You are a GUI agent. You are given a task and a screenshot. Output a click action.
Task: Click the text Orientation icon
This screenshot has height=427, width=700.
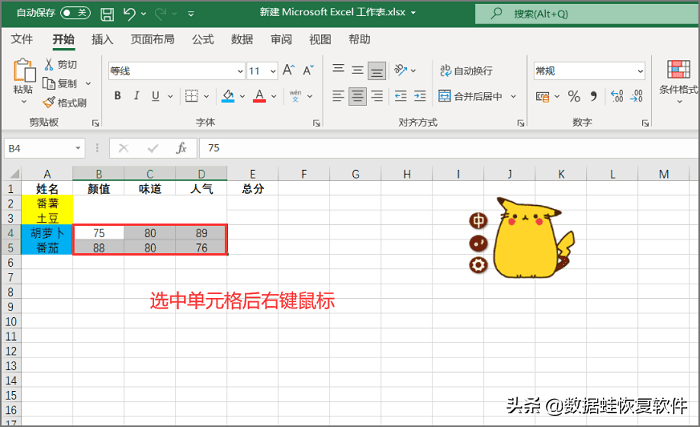tap(400, 70)
